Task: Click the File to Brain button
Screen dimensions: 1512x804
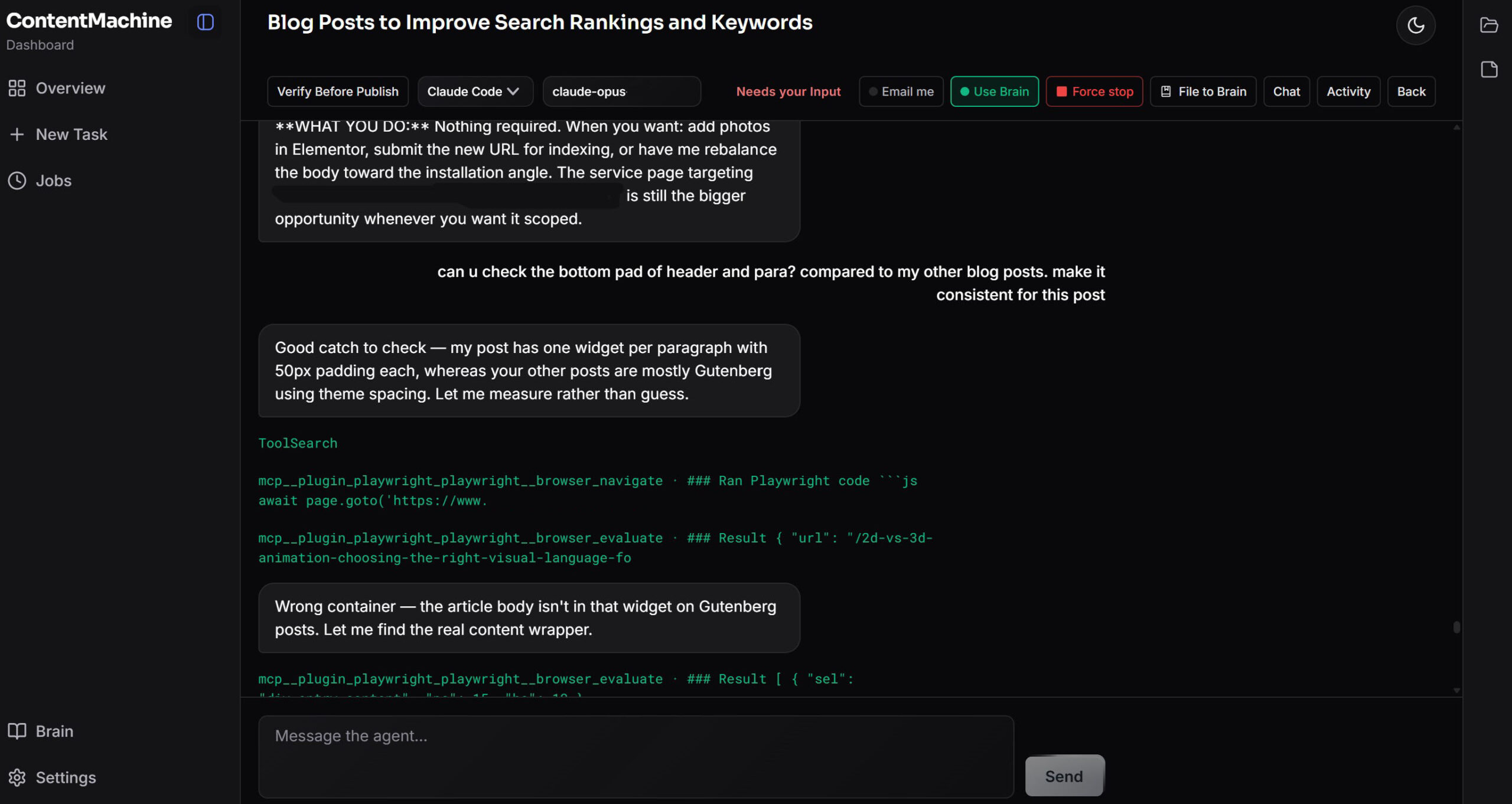Action: (x=1203, y=91)
